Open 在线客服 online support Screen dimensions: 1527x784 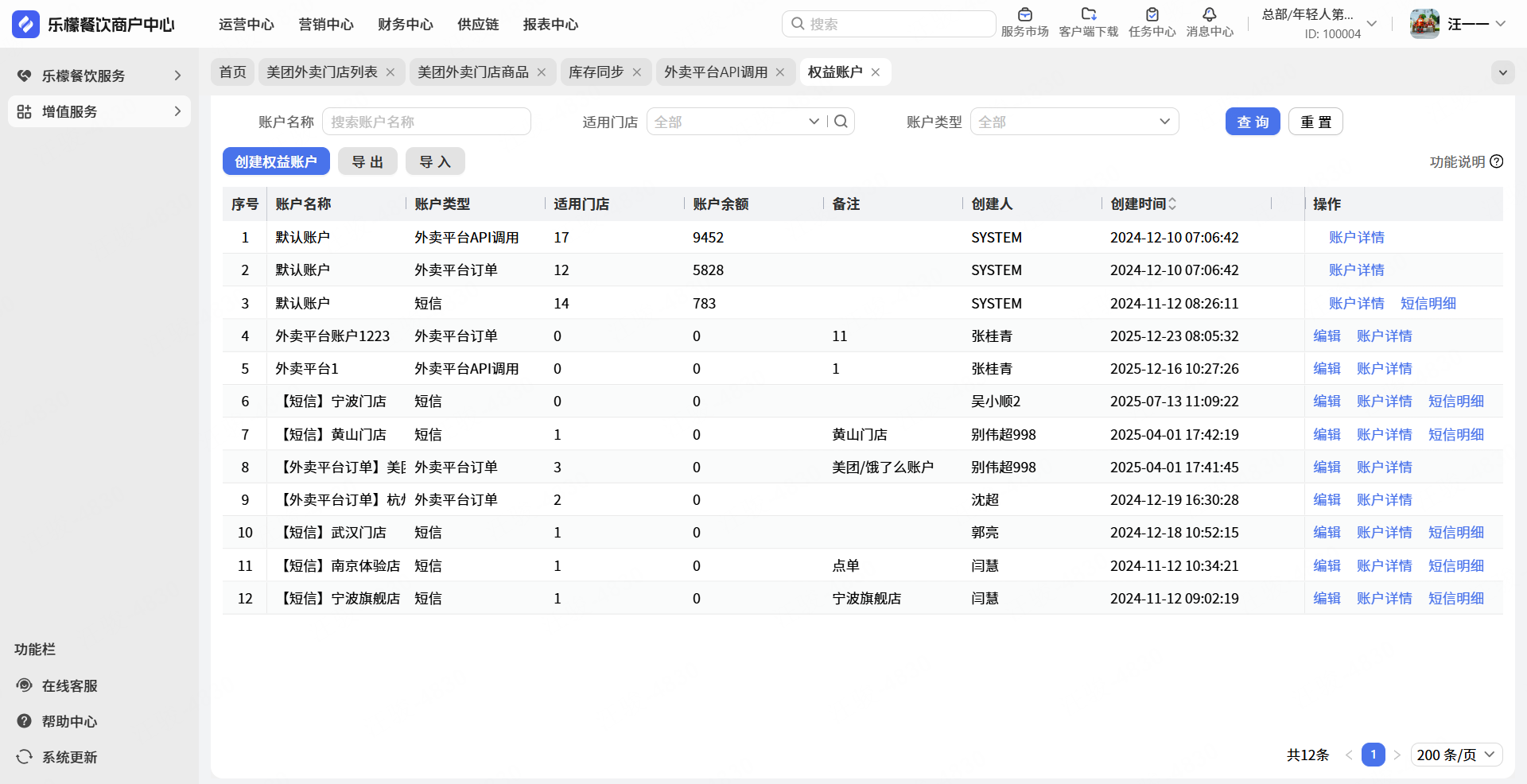[69, 685]
